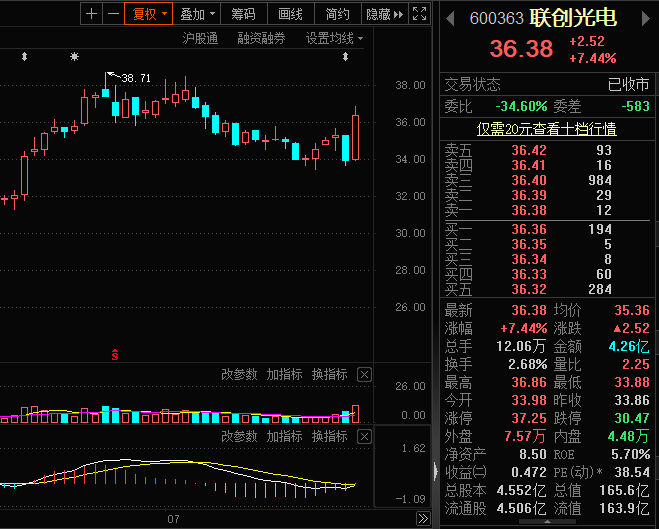Click the small up arrow below quote panel
Screen dimensions: 659x529
click(547, 522)
